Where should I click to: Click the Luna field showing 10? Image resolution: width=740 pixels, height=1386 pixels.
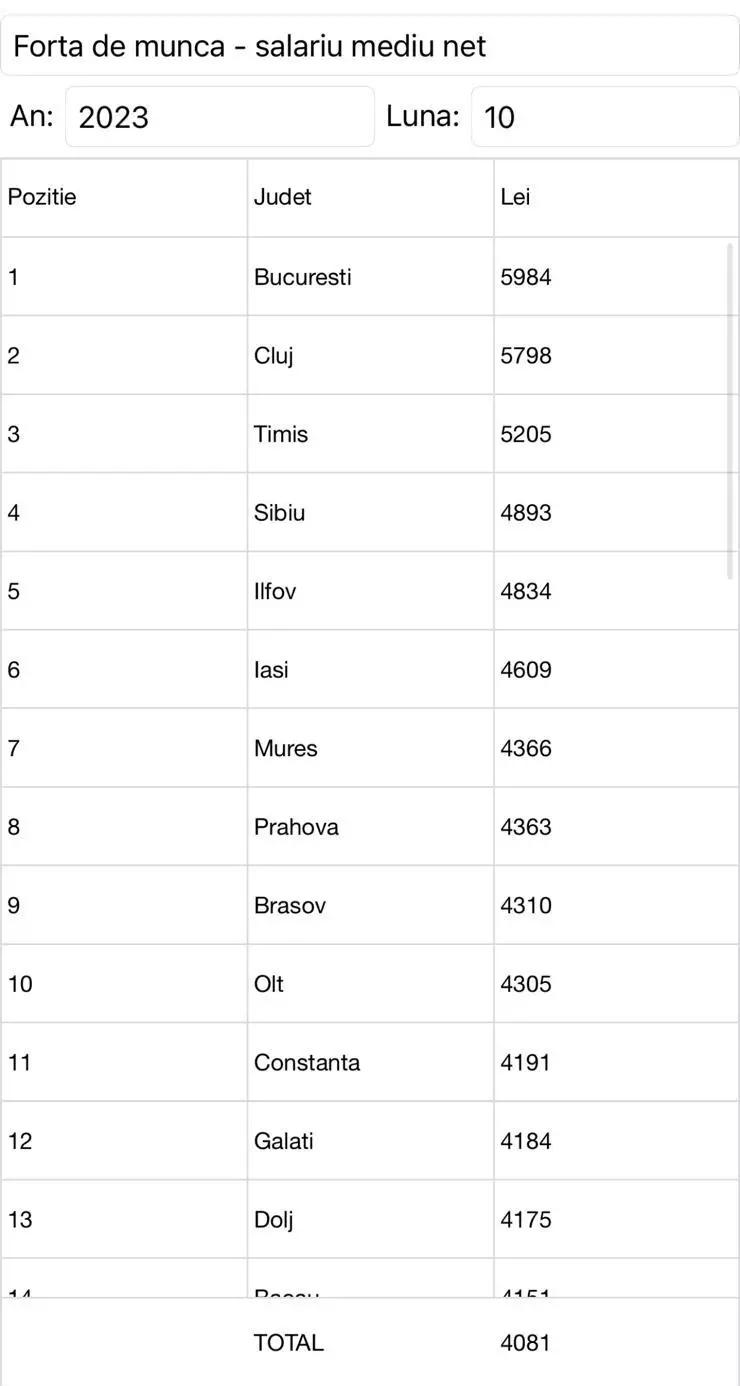pos(604,117)
